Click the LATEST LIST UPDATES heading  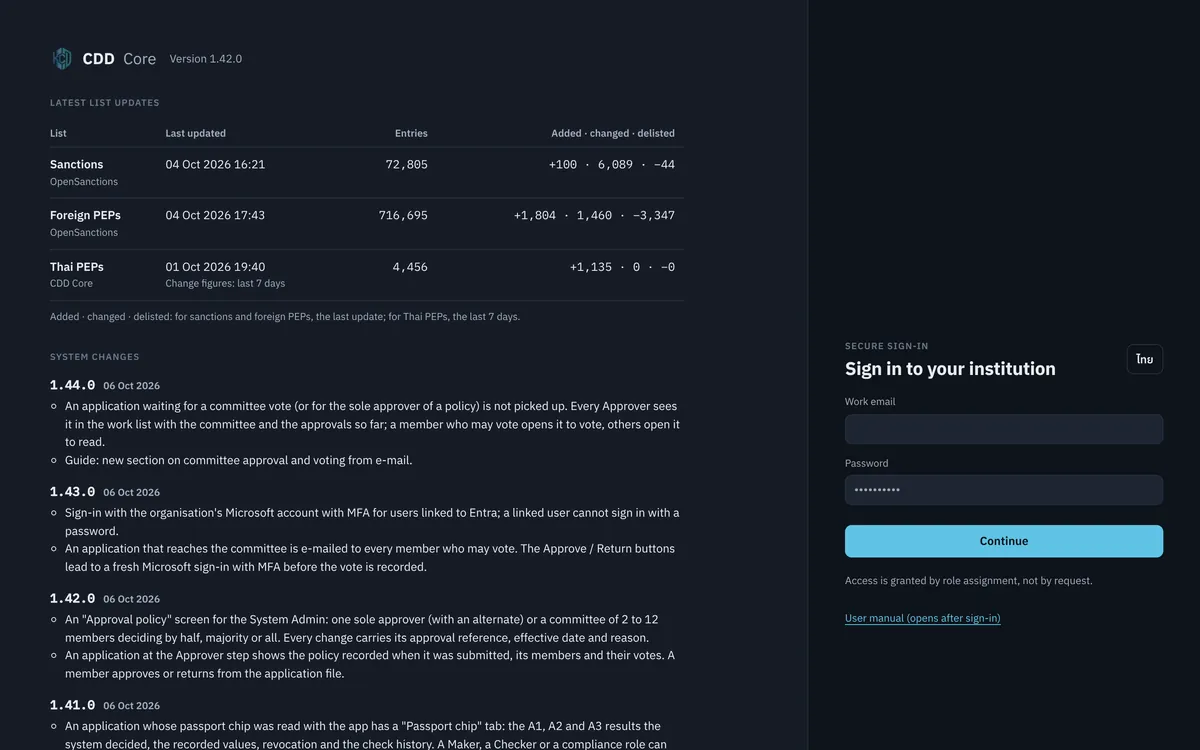coord(105,103)
